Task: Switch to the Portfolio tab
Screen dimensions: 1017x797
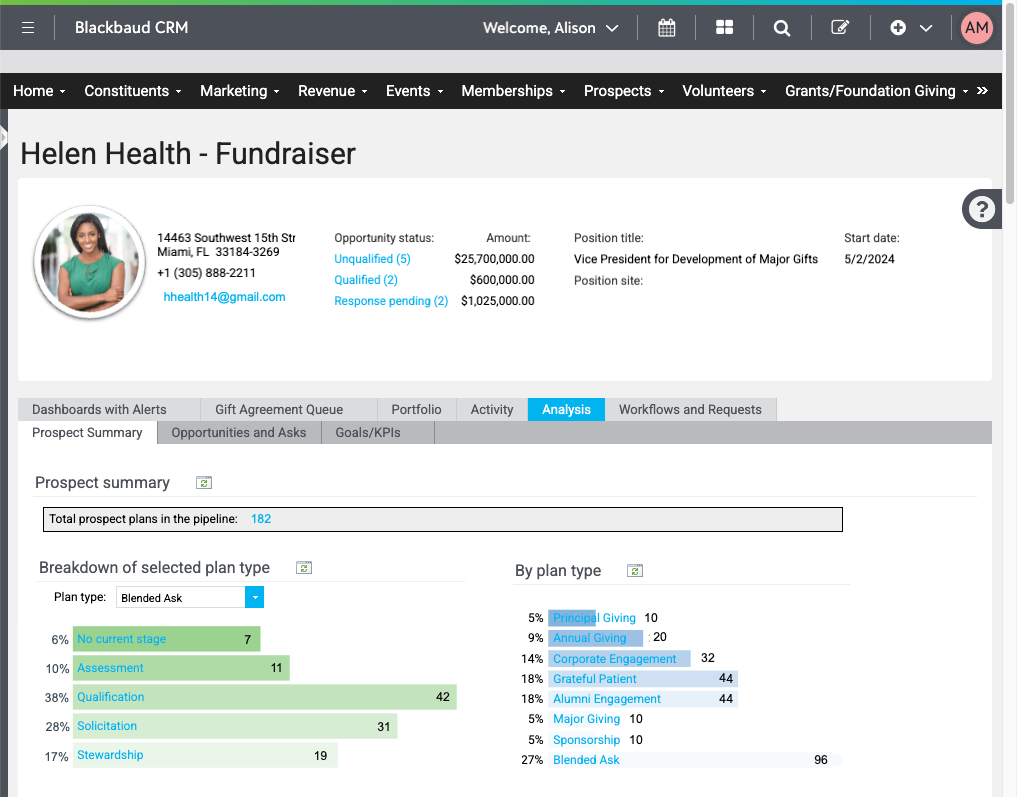Action: (415, 409)
